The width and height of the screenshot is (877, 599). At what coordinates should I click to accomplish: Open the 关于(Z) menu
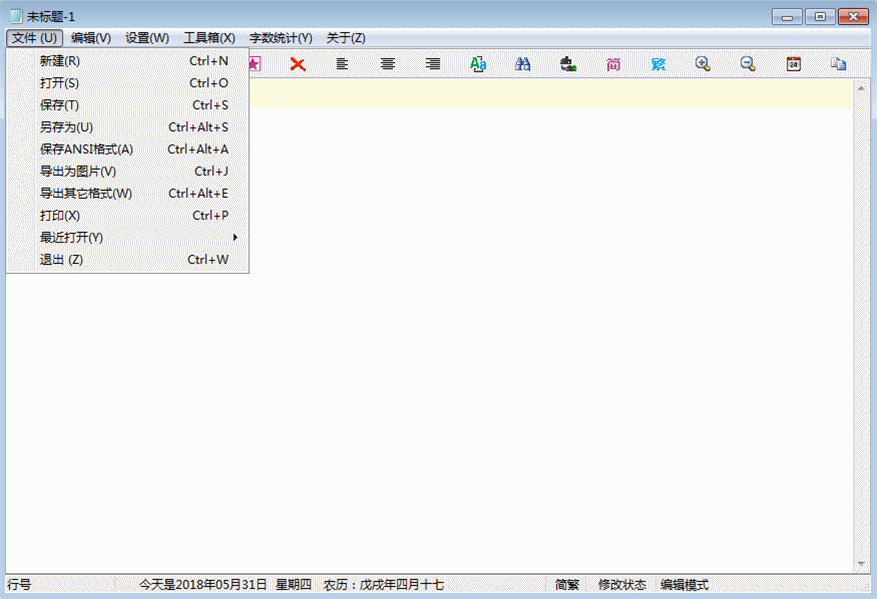pos(346,38)
